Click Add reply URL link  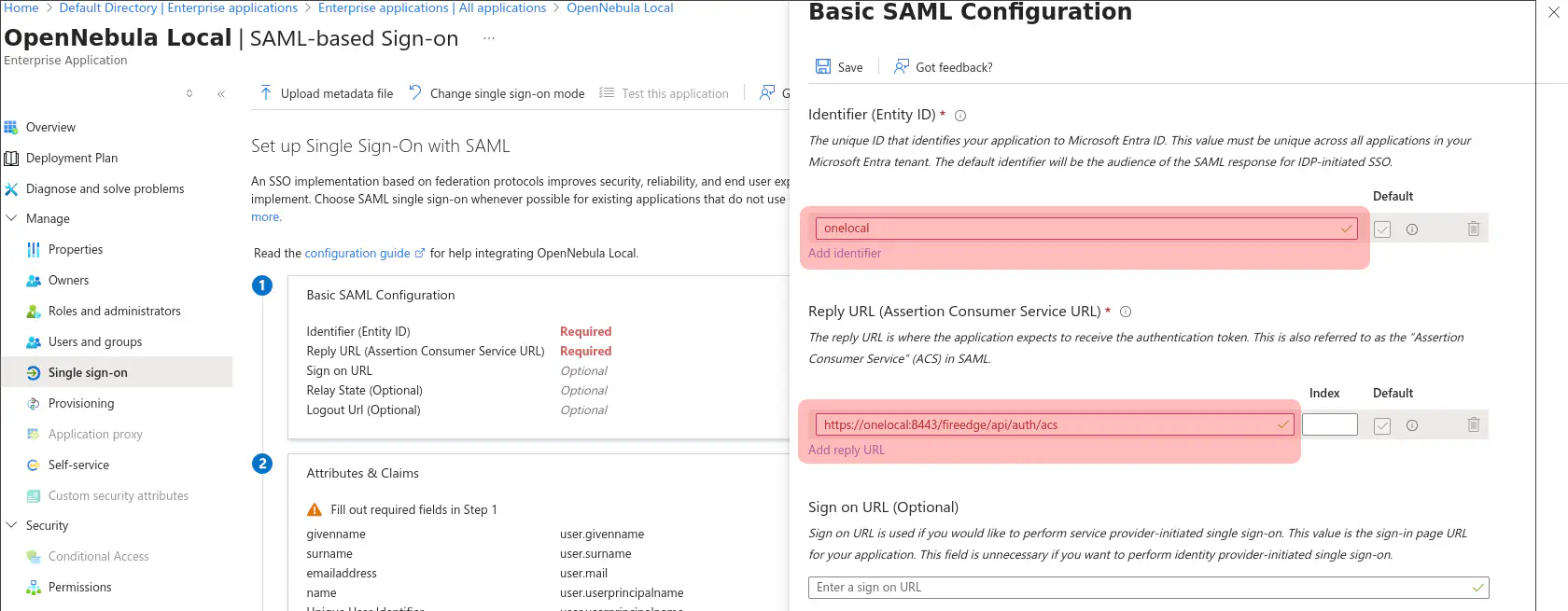847,450
